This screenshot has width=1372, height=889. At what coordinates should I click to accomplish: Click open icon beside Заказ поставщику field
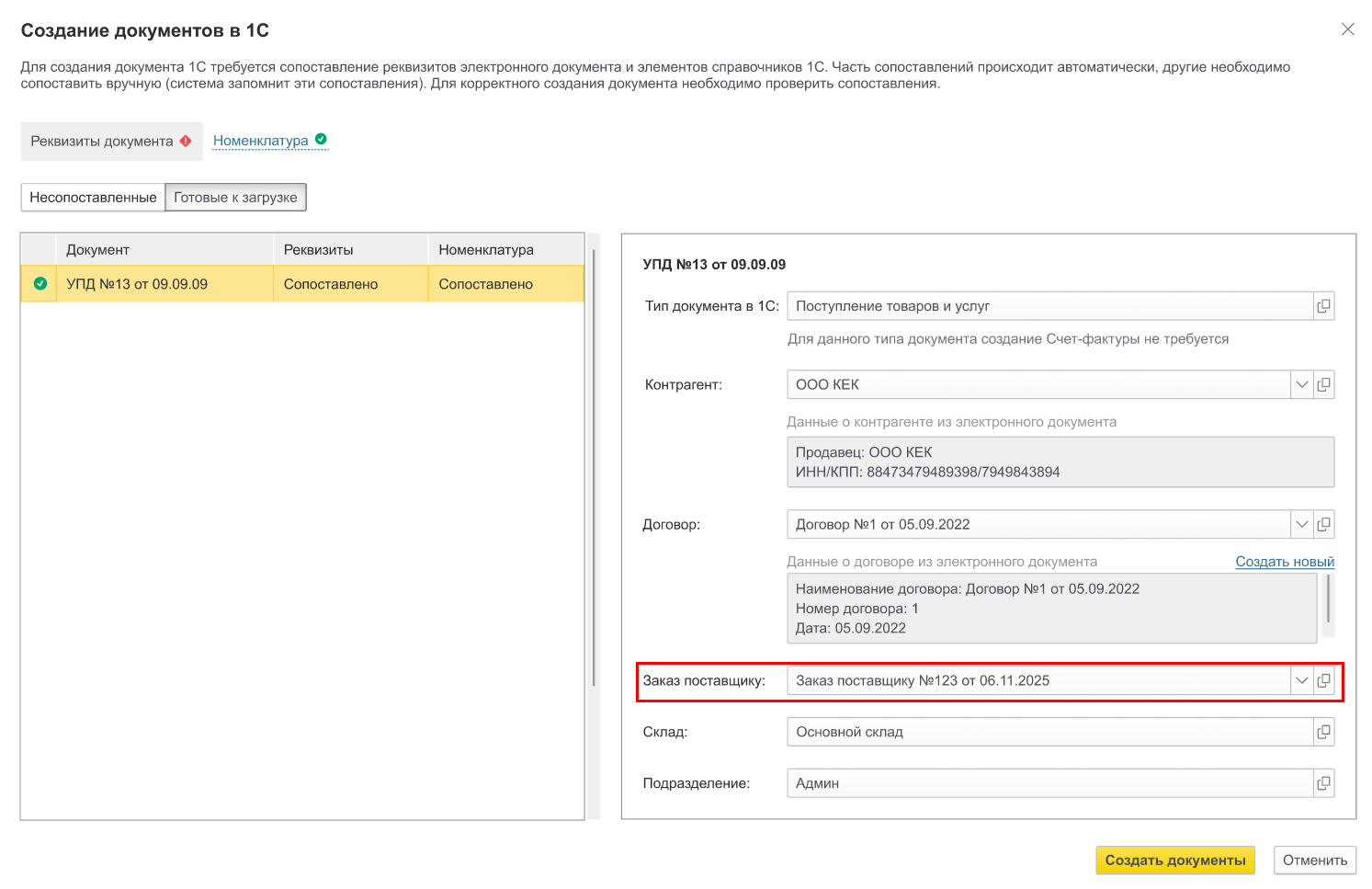point(1323,680)
